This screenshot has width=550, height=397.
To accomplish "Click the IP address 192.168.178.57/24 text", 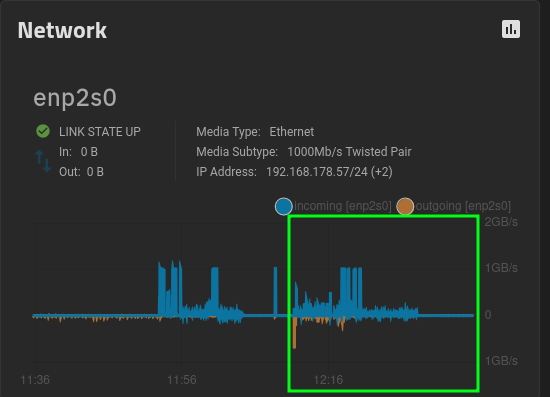I will click(317, 172).
